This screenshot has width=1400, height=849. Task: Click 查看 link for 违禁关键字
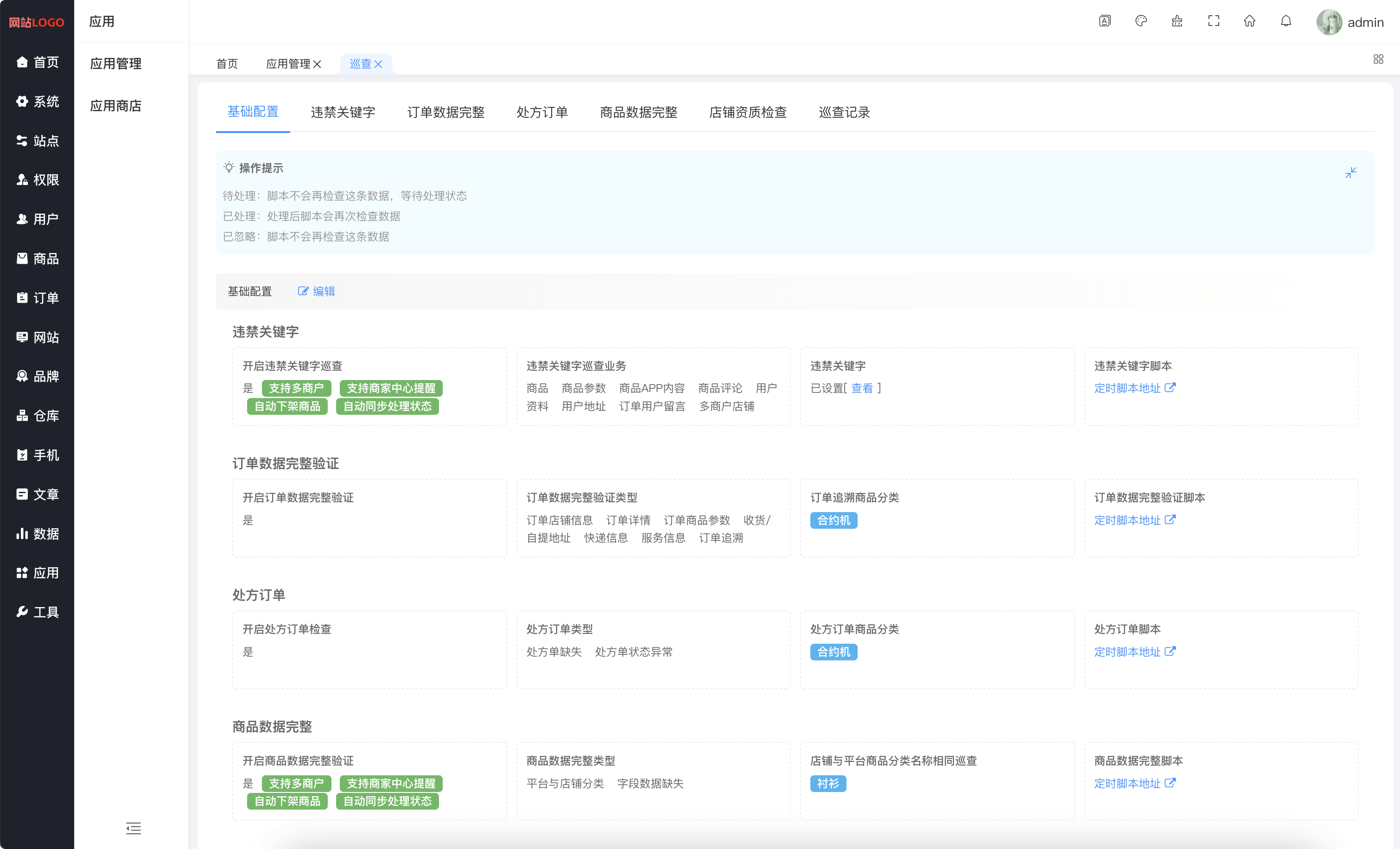861,388
